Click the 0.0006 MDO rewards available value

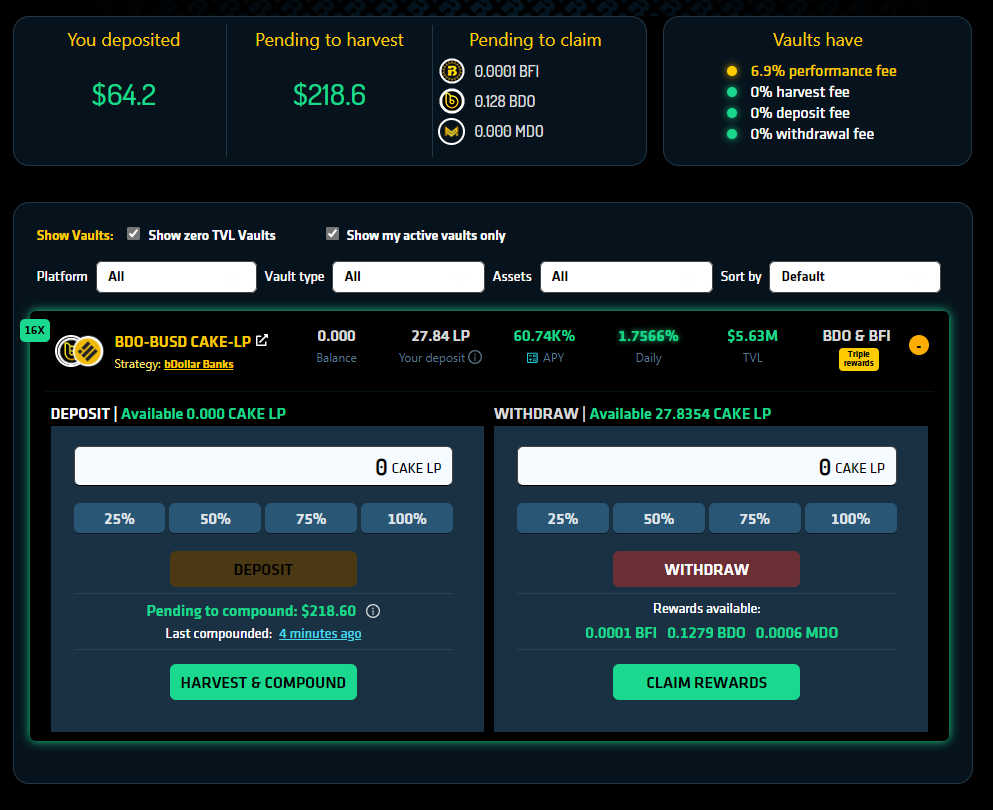(797, 633)
